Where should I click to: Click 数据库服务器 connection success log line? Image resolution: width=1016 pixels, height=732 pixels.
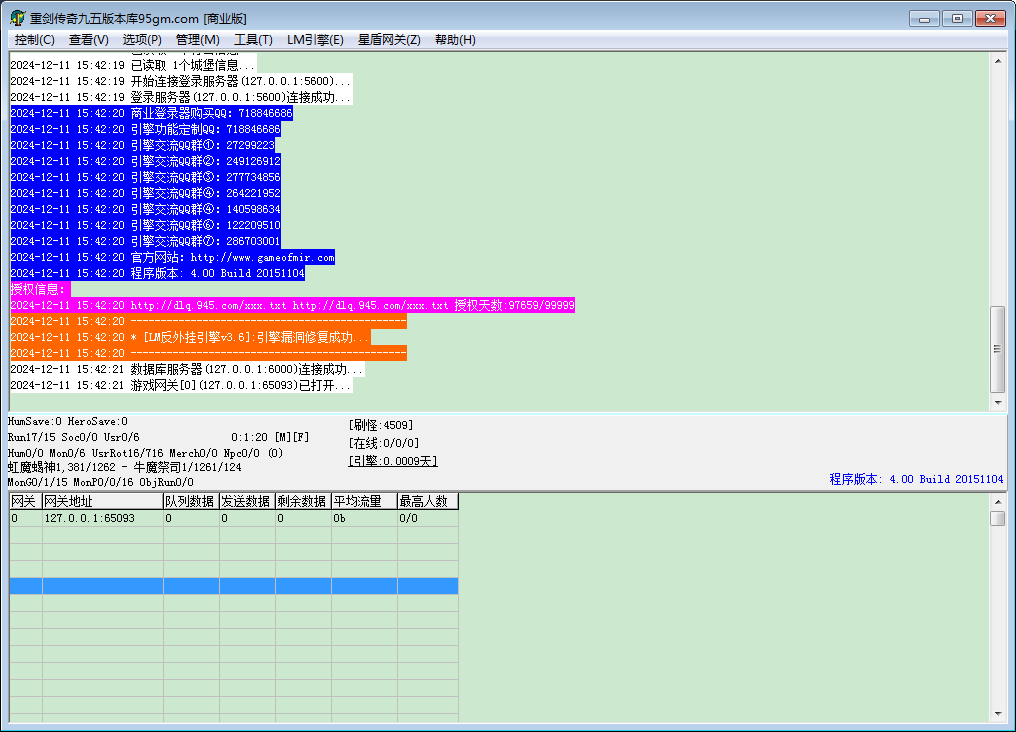[x=187, y=369]
